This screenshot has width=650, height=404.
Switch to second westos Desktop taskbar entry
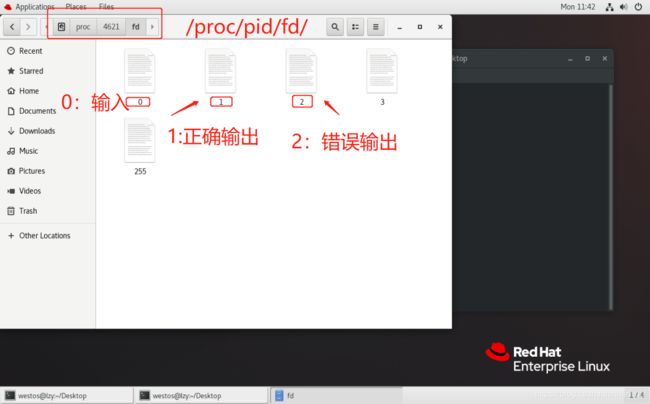click(x=202, y=396)
